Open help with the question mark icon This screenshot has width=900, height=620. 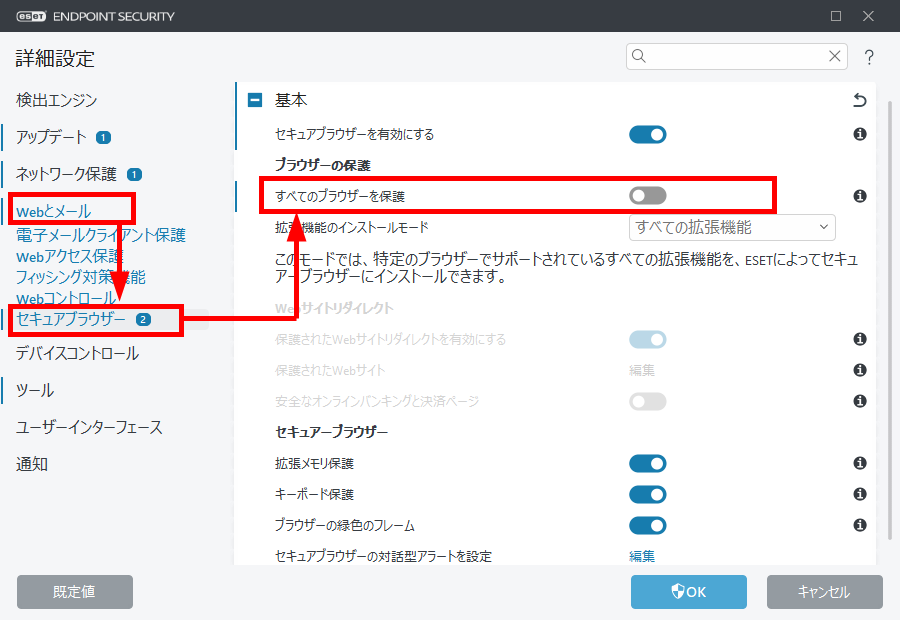(869, 57)
